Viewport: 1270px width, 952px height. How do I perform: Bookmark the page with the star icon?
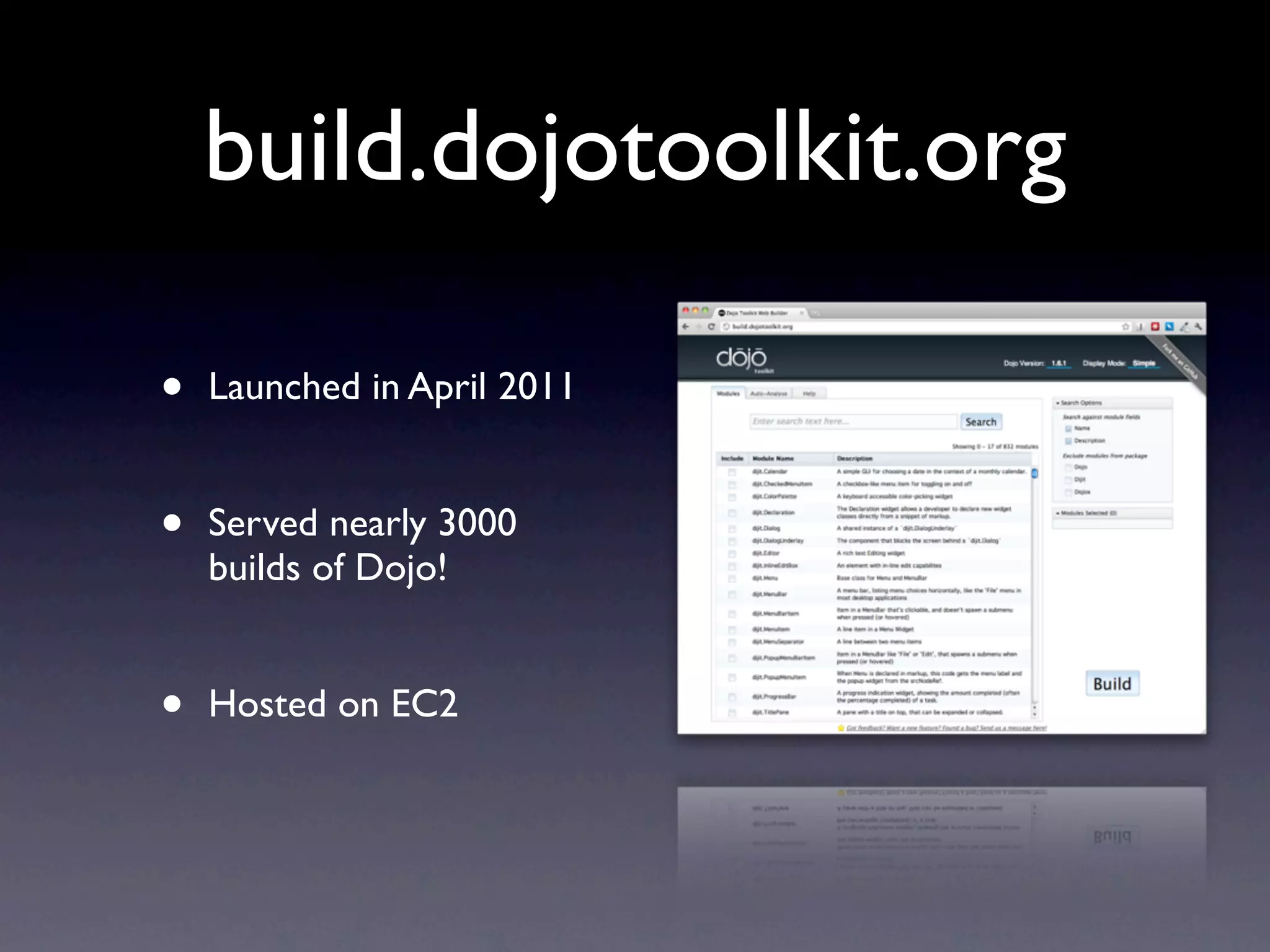[1126, 327]
